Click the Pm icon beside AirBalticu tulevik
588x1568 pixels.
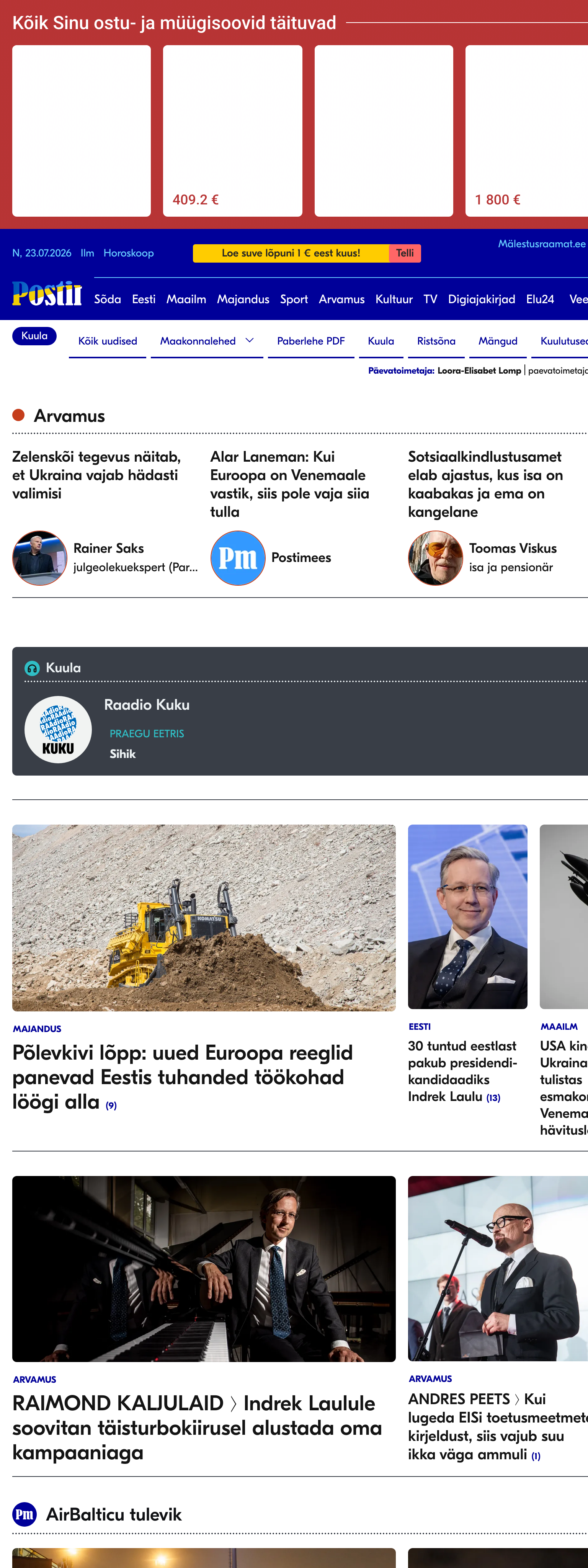click(24, 1514)
